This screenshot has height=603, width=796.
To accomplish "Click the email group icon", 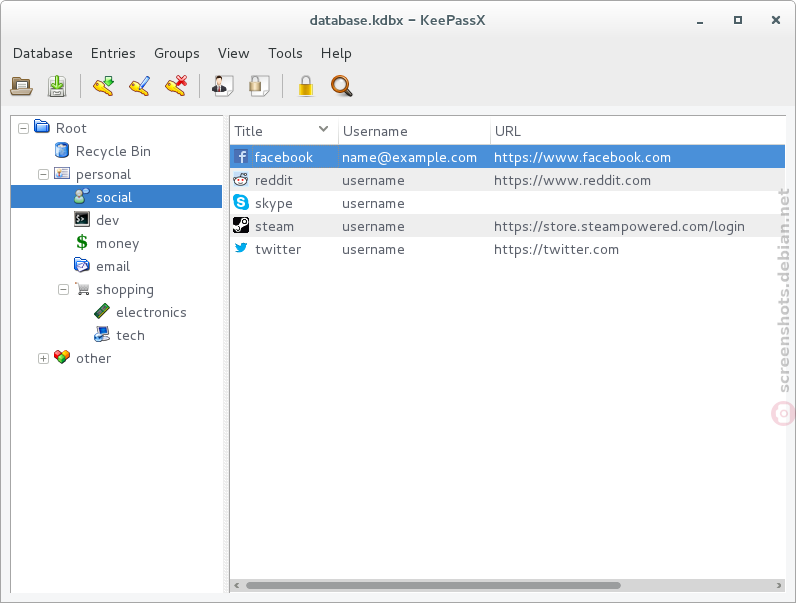I will [x=82, y=265].
